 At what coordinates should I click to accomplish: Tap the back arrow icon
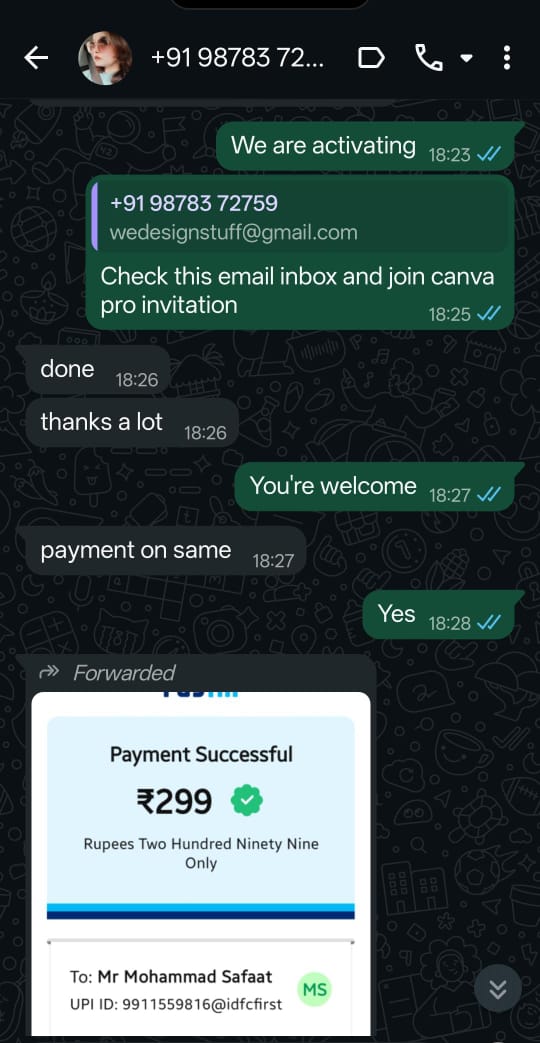coord(36,58)
